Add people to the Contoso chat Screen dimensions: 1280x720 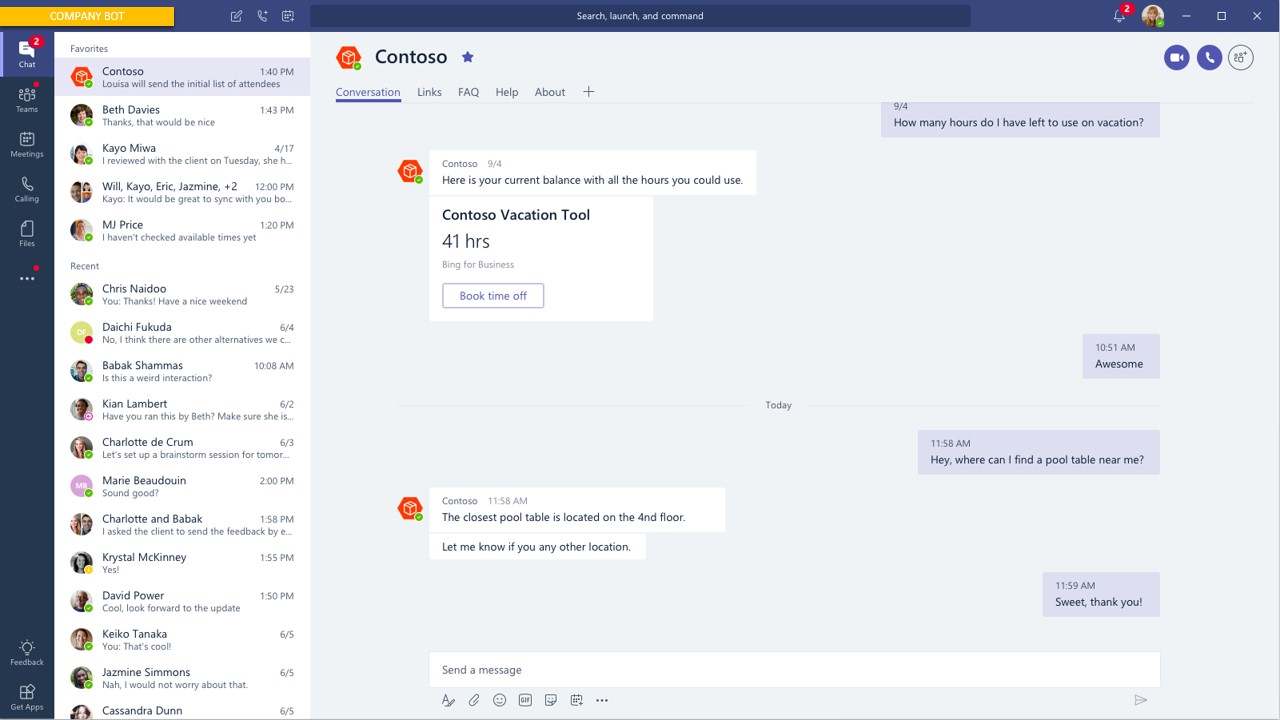click(1241, 58)
